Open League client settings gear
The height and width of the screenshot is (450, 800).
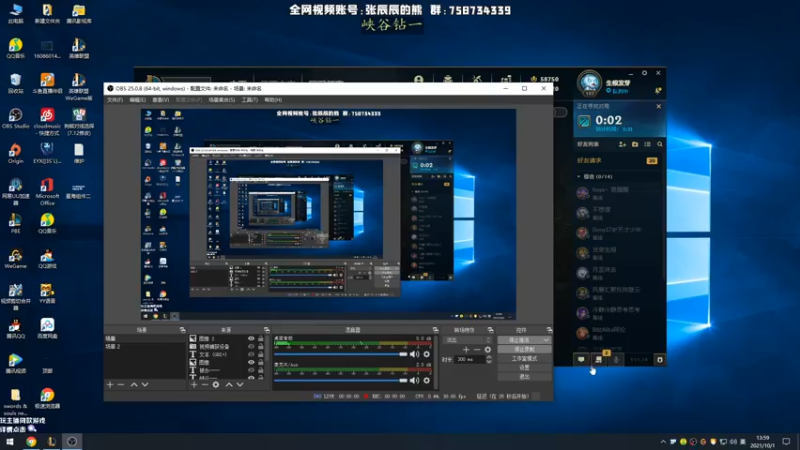pyautogui.click(x=644, y=73)
